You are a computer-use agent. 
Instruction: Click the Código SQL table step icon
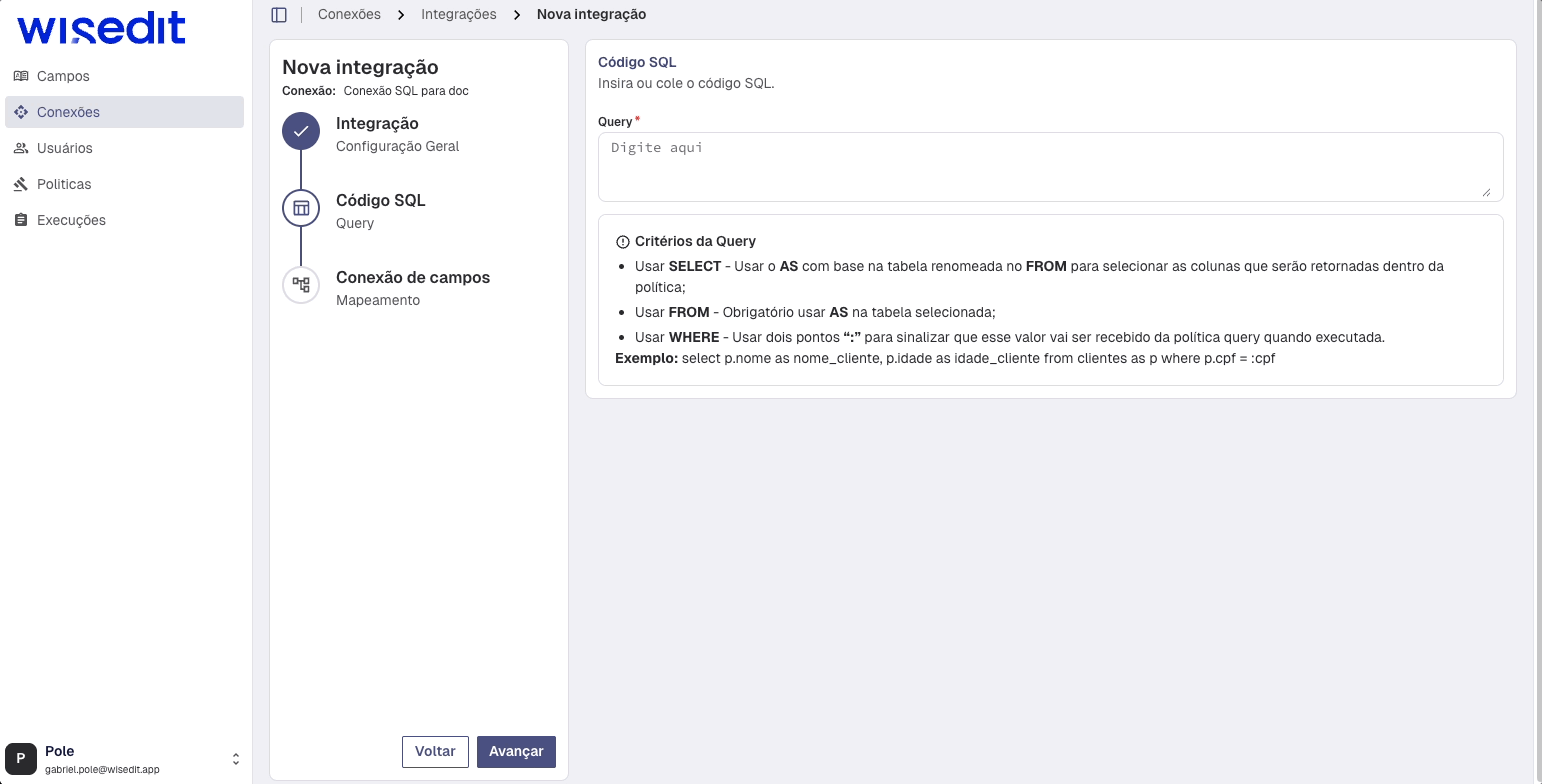(301, 208)
